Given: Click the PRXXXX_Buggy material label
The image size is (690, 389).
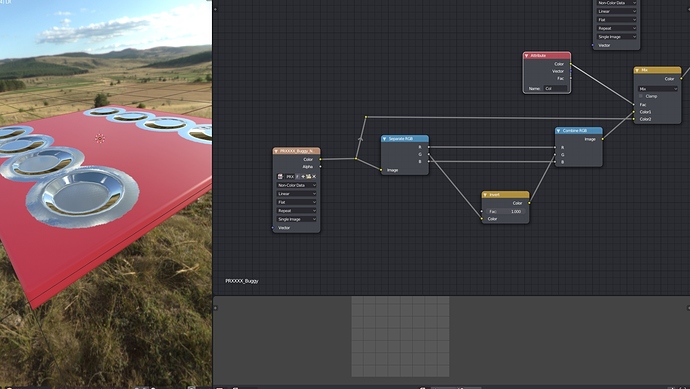Looking at the screenshot, I should coord(242,281).
